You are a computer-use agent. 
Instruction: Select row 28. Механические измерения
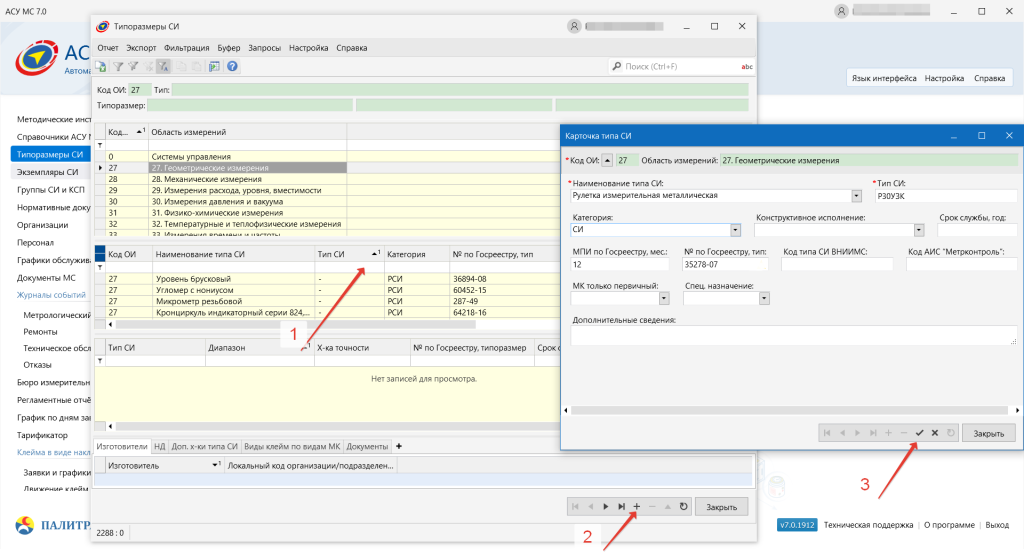(226, 179)
